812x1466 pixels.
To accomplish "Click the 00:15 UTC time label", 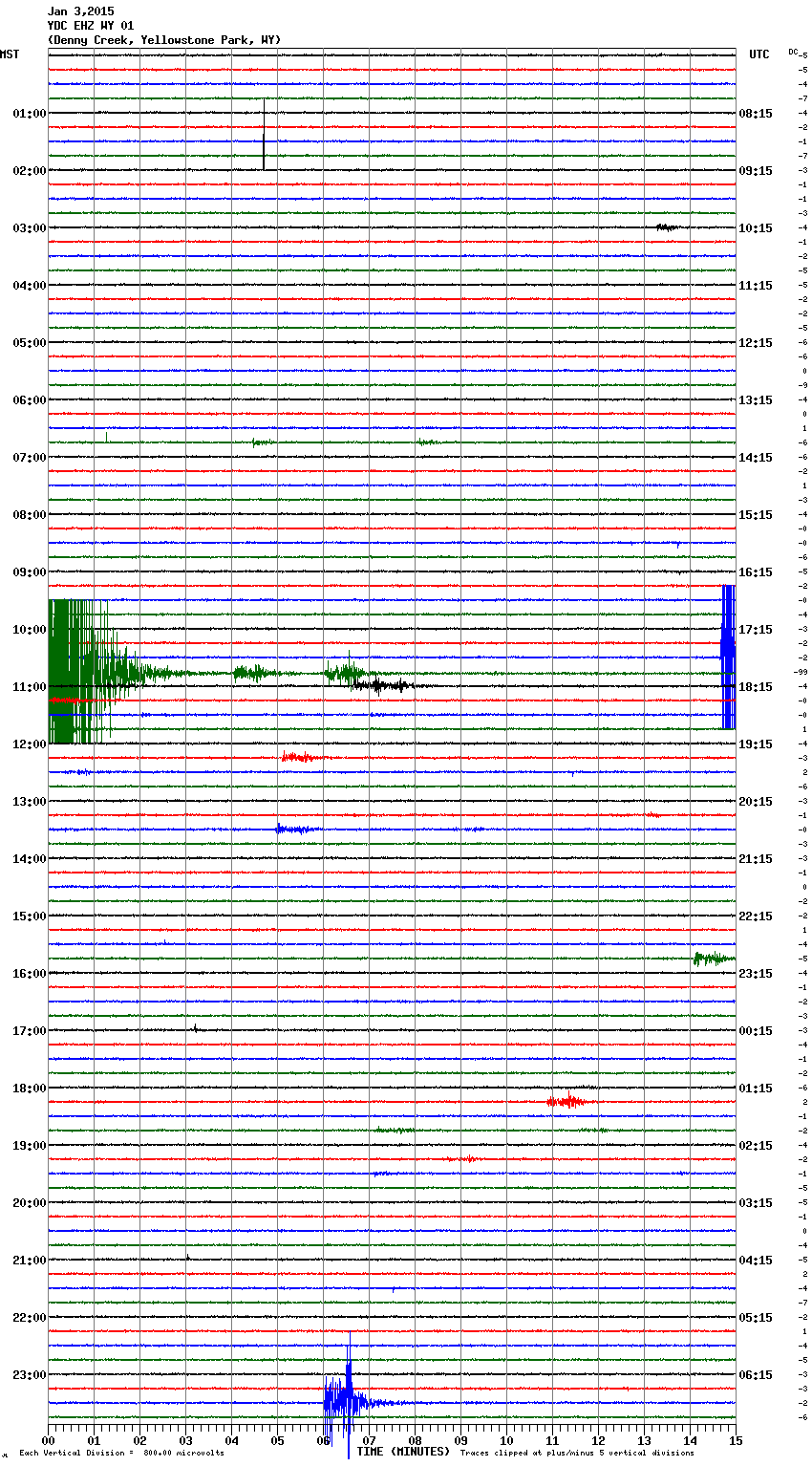I will pos(756,1031).
